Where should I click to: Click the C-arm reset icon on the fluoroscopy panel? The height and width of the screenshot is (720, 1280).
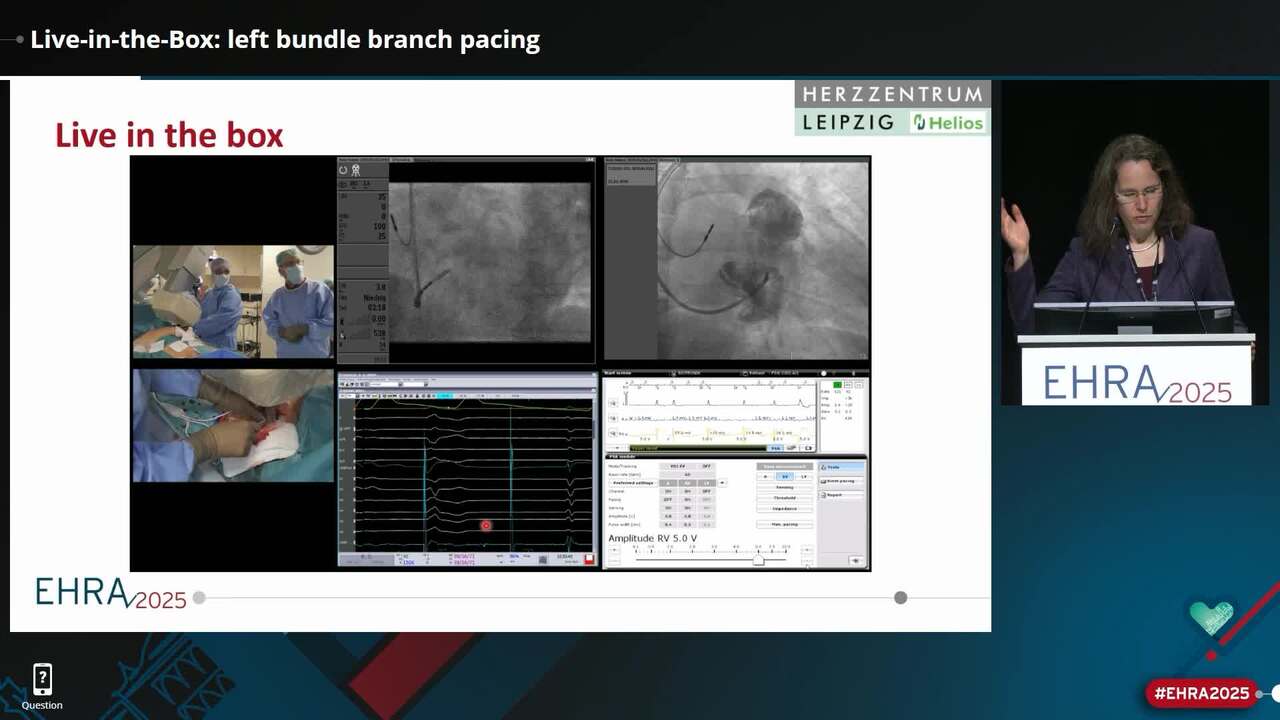342,168
